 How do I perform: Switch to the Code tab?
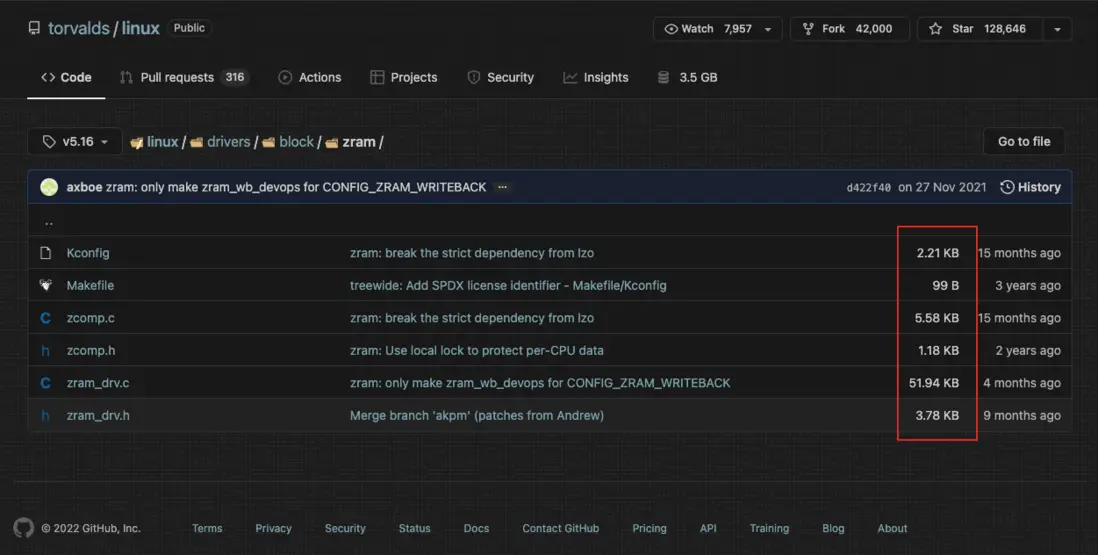(66, 78)
